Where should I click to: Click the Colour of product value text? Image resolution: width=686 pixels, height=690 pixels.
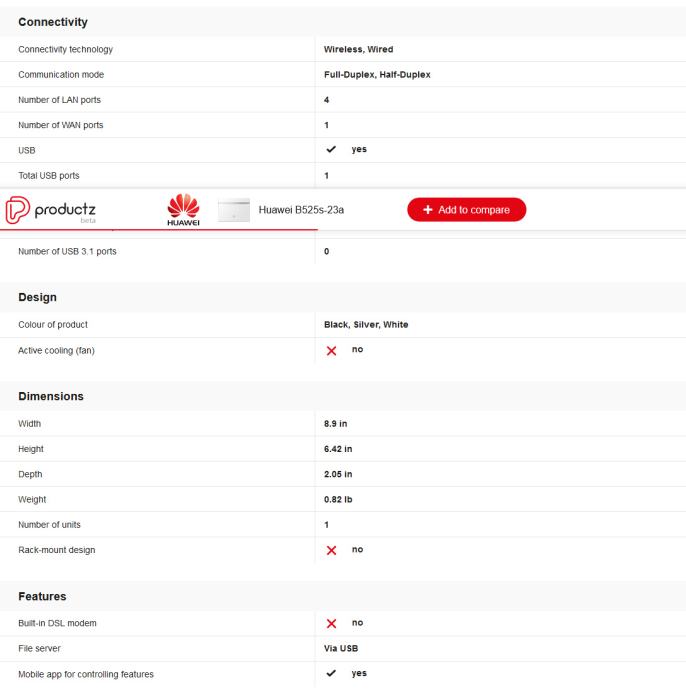(366, 325)
